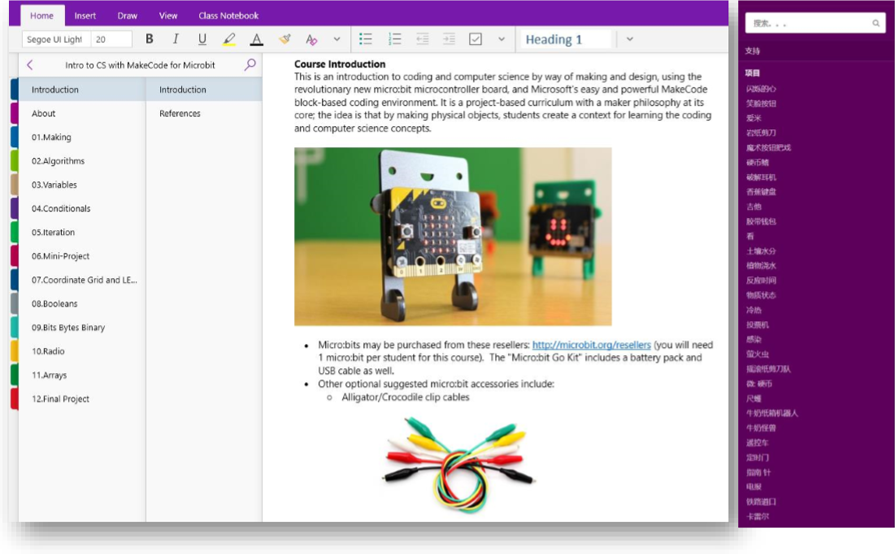This screenshot has width=895, height=554.
Task: Open the 08.Booleans section
Action: [x=82, y=304]
